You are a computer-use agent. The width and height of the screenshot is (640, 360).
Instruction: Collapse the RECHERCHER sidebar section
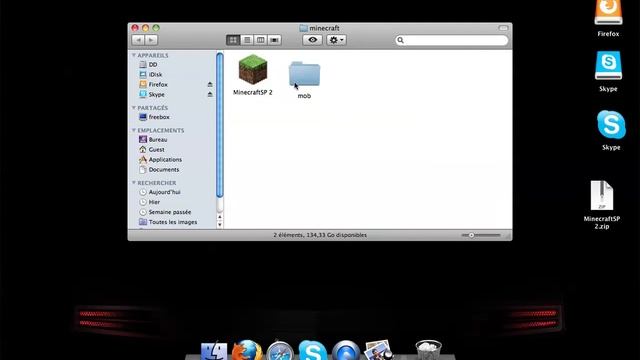click(133, 183)
